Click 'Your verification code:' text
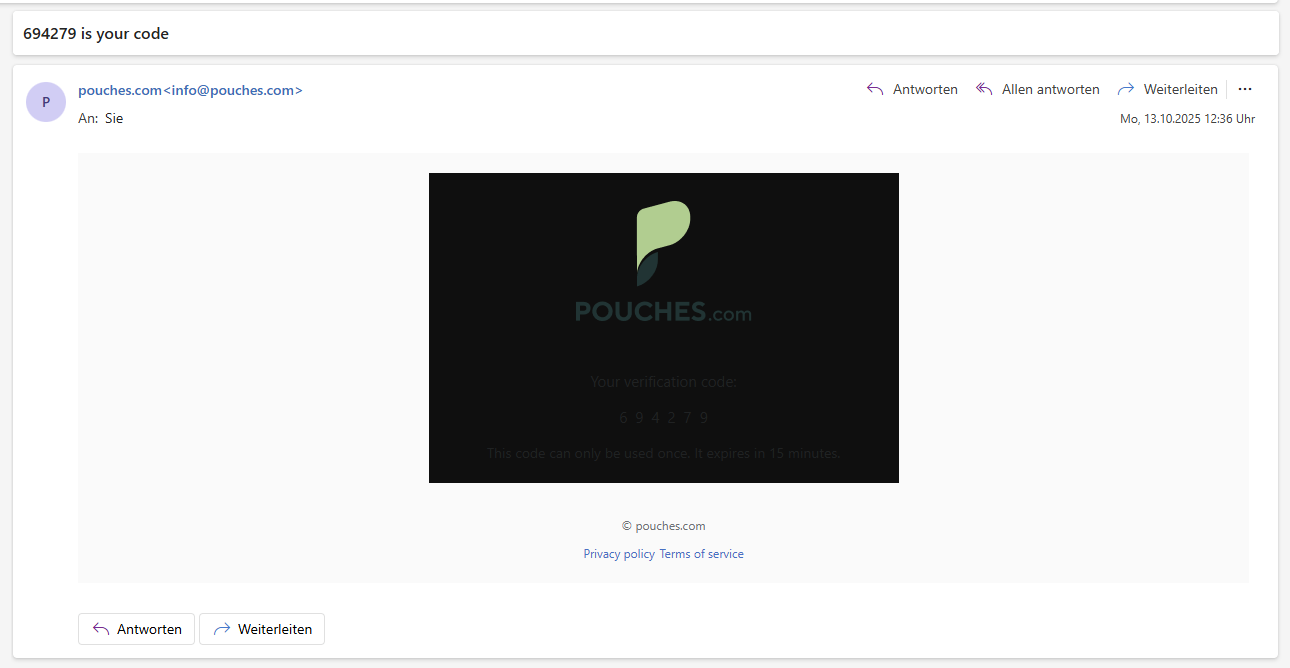Screen dimensions: 1290x668 coord(663,381)
